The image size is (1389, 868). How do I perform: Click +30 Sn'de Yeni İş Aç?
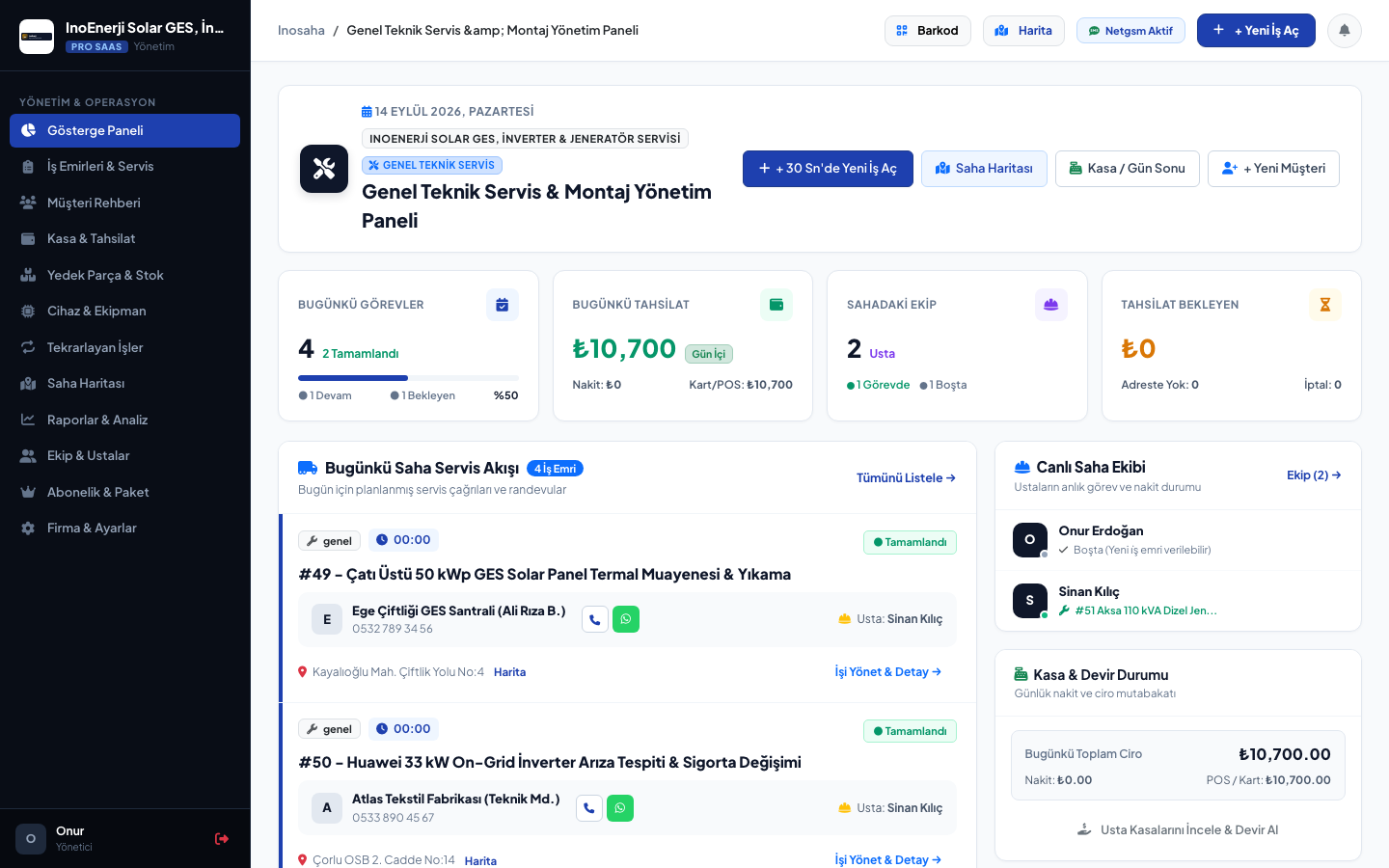coord(828,169)
